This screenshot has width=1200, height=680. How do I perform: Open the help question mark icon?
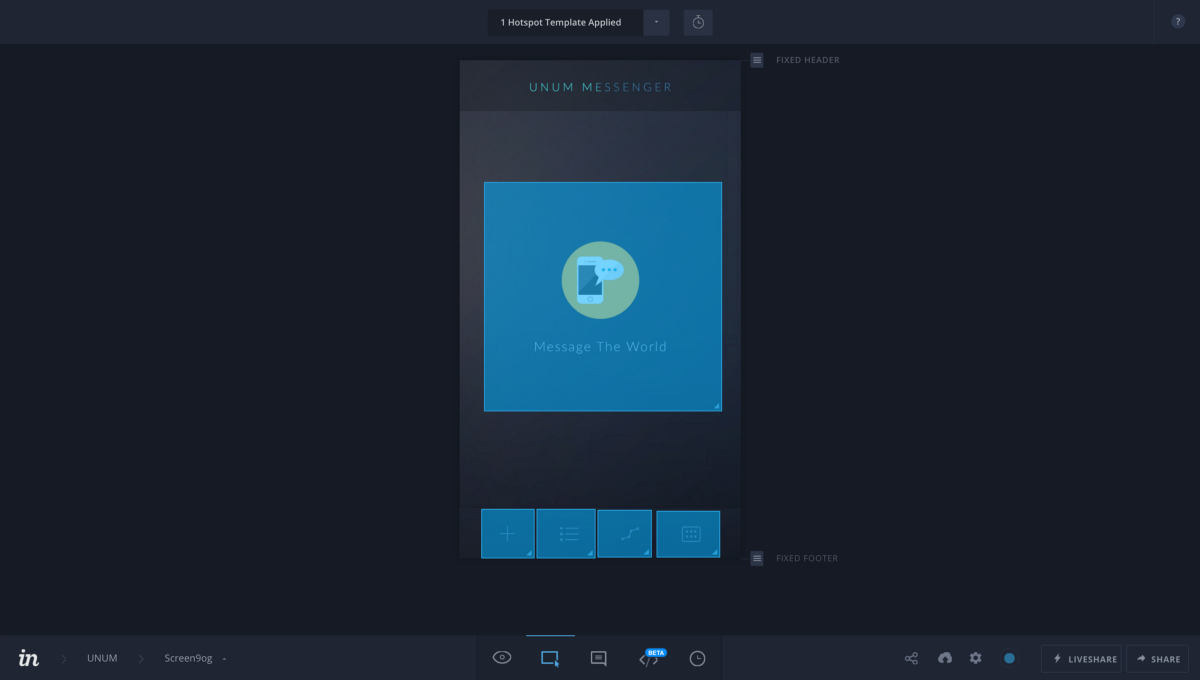pos(1178,21)
